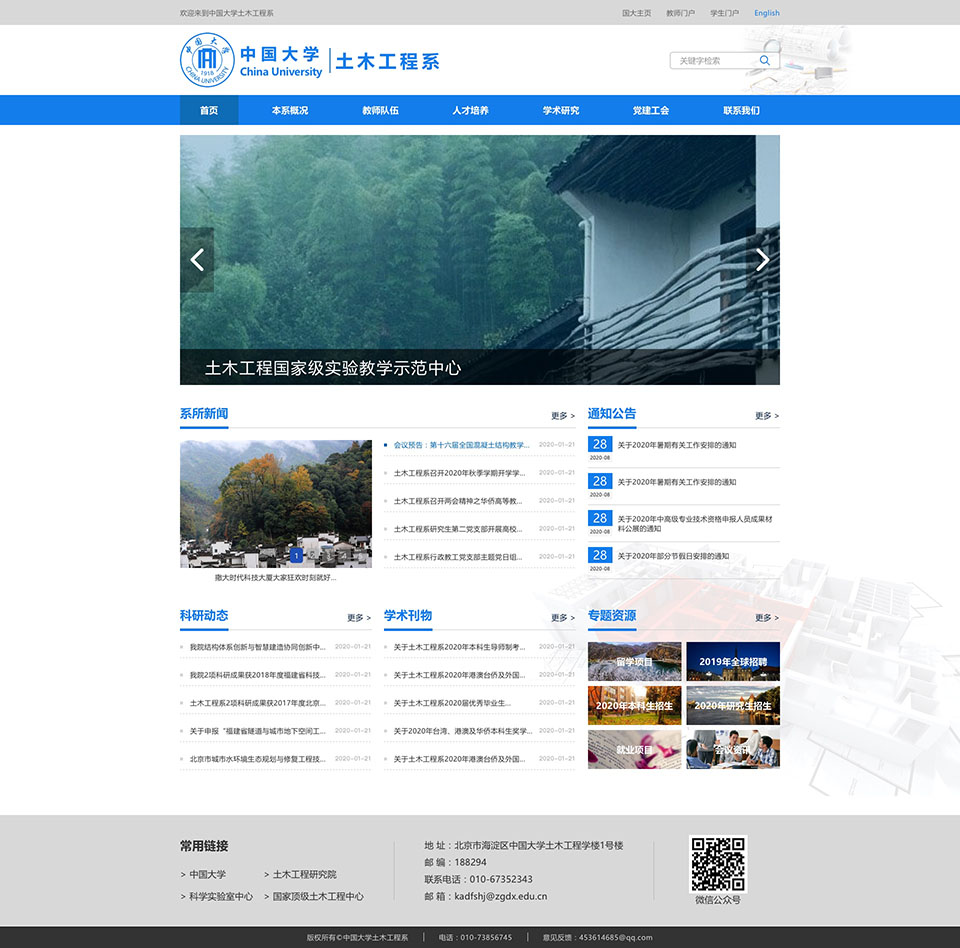The height and width of the screenshot is (948, 960).
Task: Select 教师队伍 in navigation bar
Action: (380, 110)
